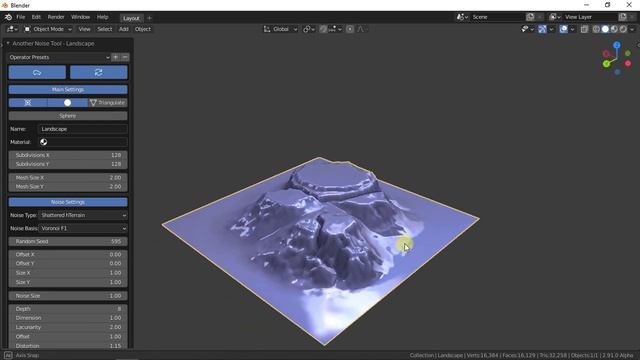
Task: Click the transform pivot point icon
Action: point(309,29)
